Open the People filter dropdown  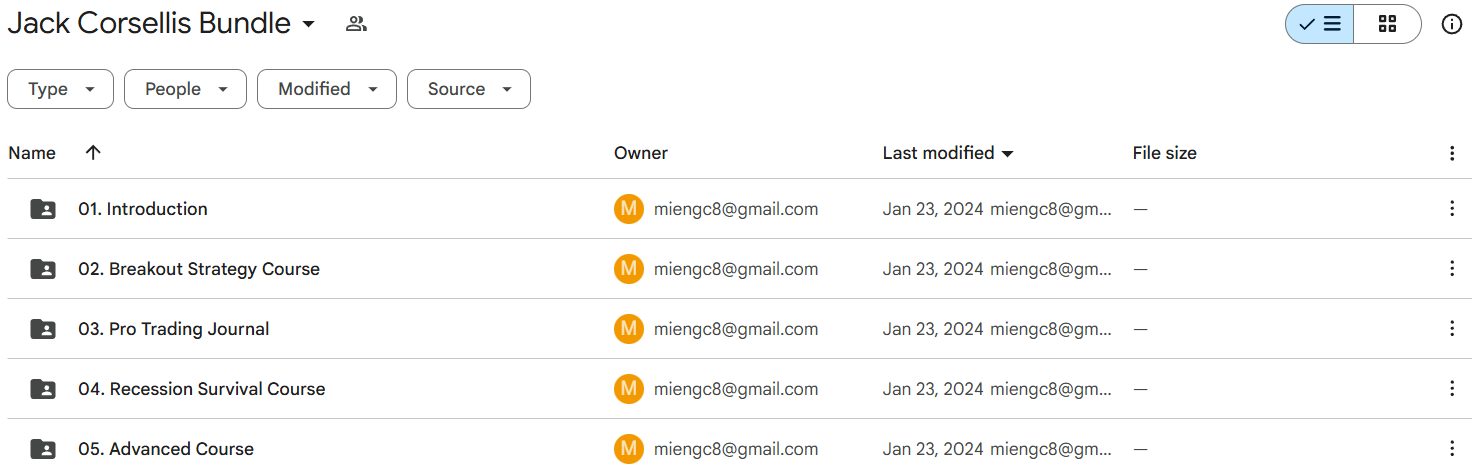pos(185,89)
